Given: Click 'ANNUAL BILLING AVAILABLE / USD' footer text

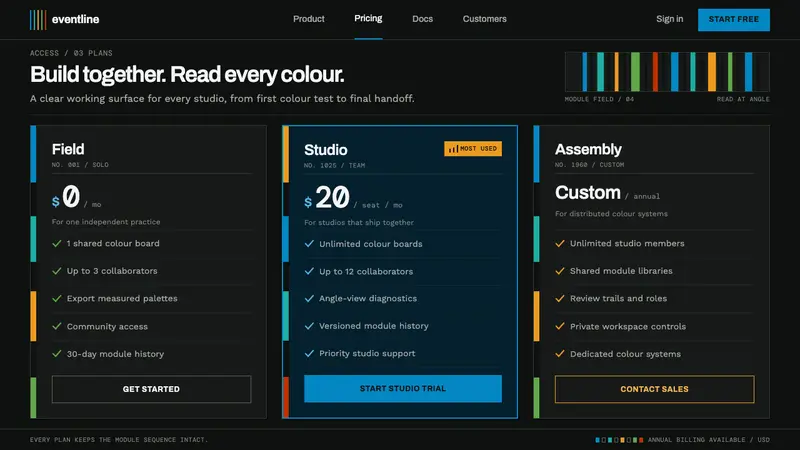Looking at the screenshot, I should pyautogui.click(x=709, y=440).
